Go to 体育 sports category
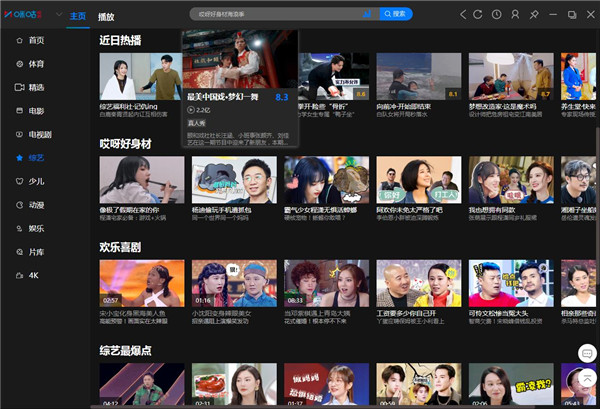Viewport: 600px width, 409px height. [x=35, y=63]
